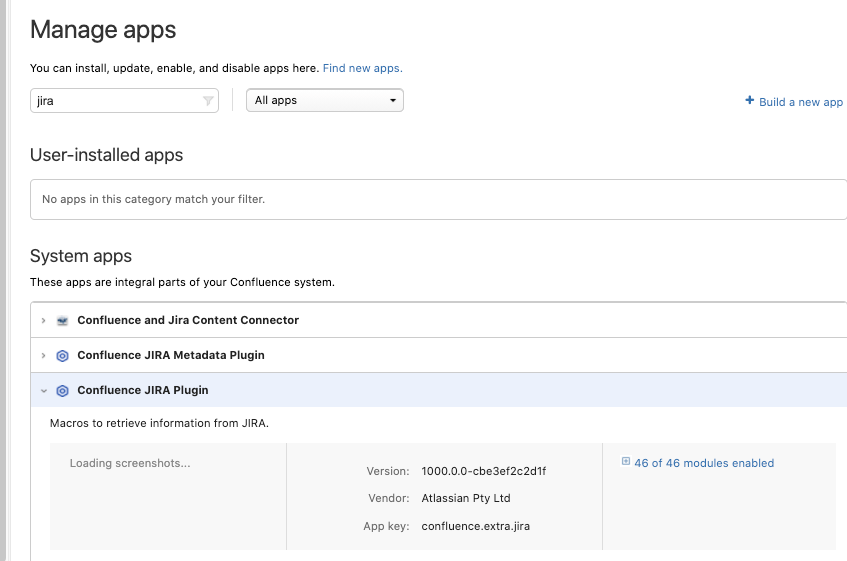Click the Confluence JIRA Plugin title
Screen dimensions: 847x561
click(x=143, y=390)
